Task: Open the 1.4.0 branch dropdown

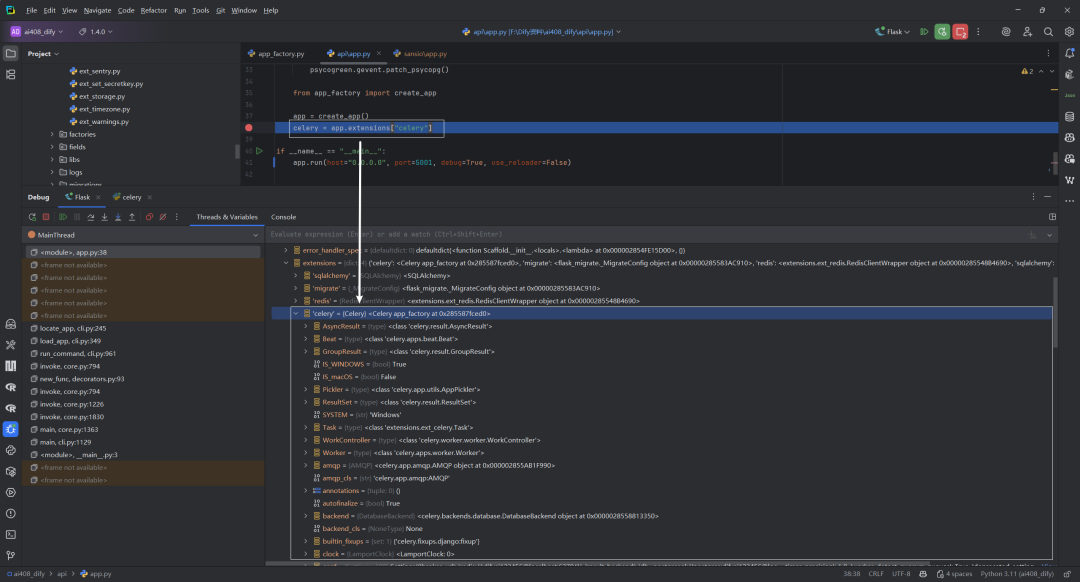Action: pos(96,32)
